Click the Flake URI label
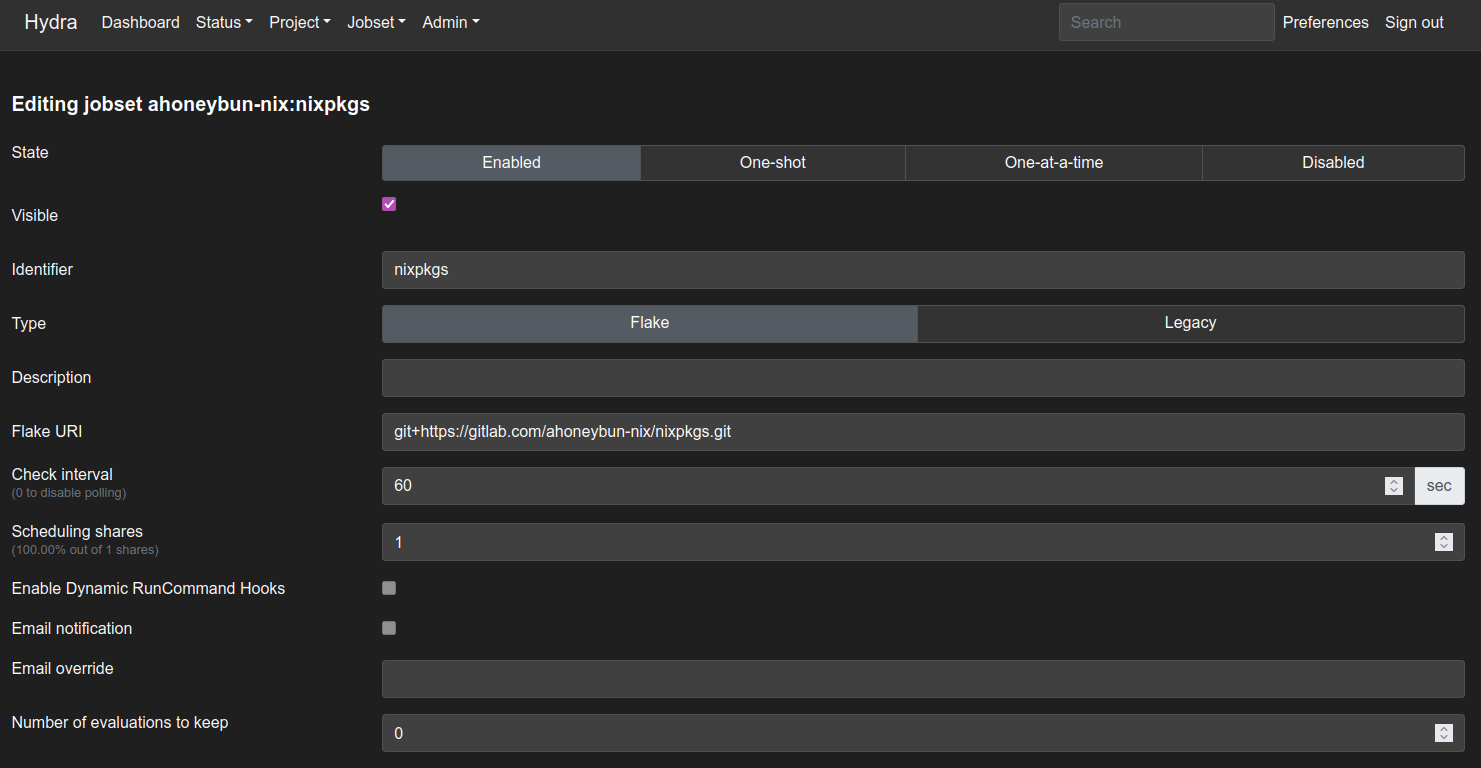Image resolution: width=1481 pixels, height=768 pixels. click(47, 431)
